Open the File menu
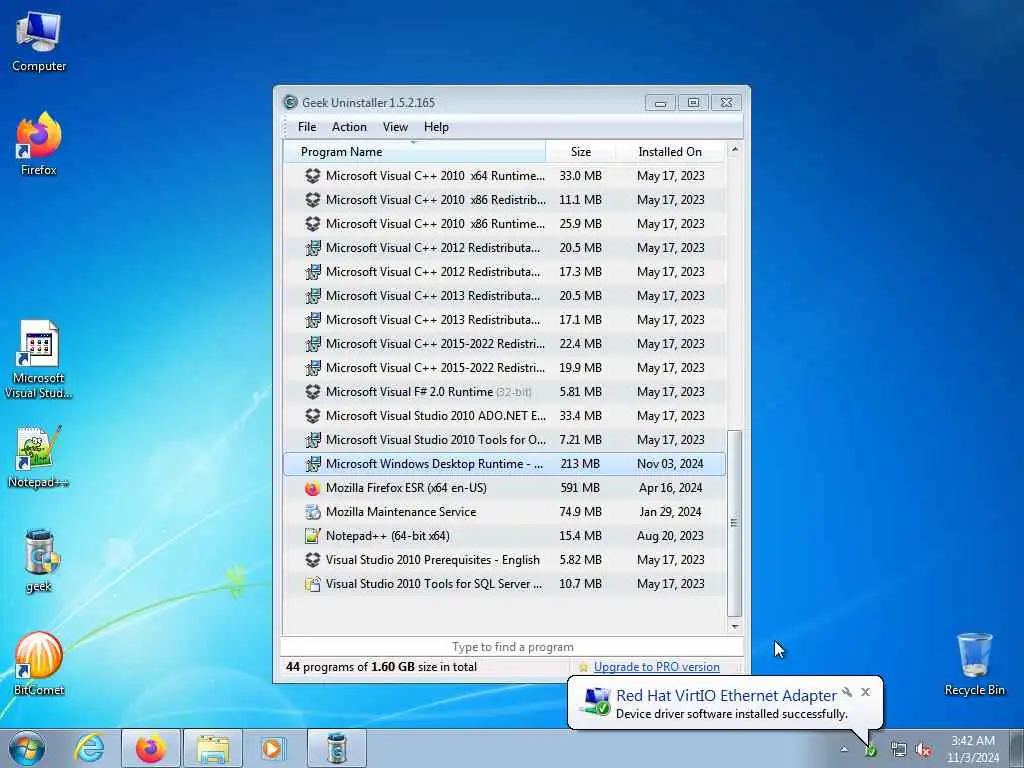 pos(306,127)
